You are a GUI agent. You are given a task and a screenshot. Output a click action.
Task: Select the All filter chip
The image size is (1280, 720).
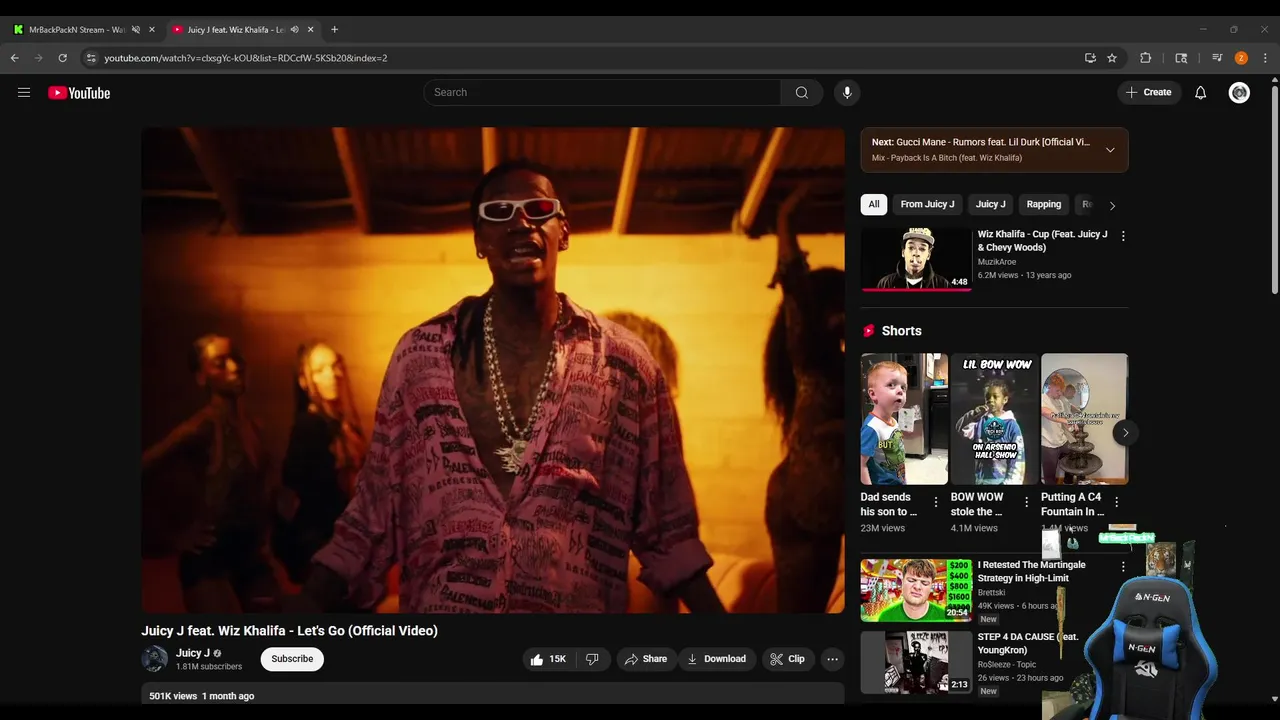pos(874,204)
